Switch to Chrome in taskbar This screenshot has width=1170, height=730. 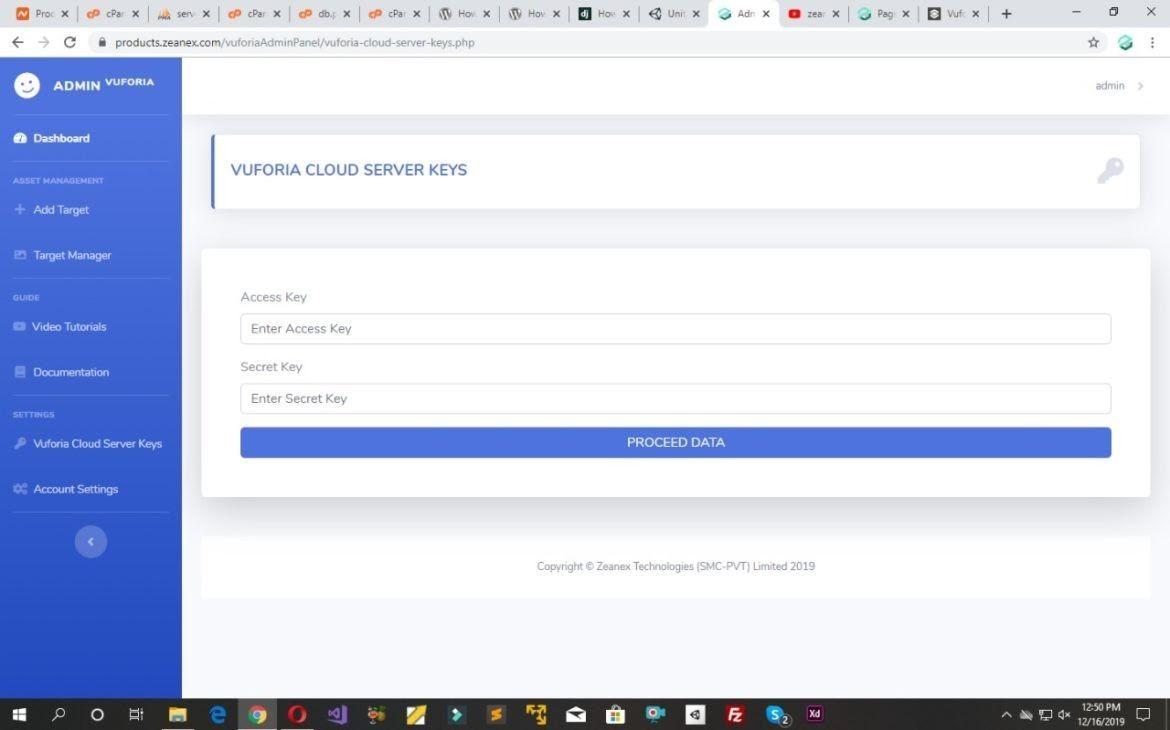click(257, 714)
